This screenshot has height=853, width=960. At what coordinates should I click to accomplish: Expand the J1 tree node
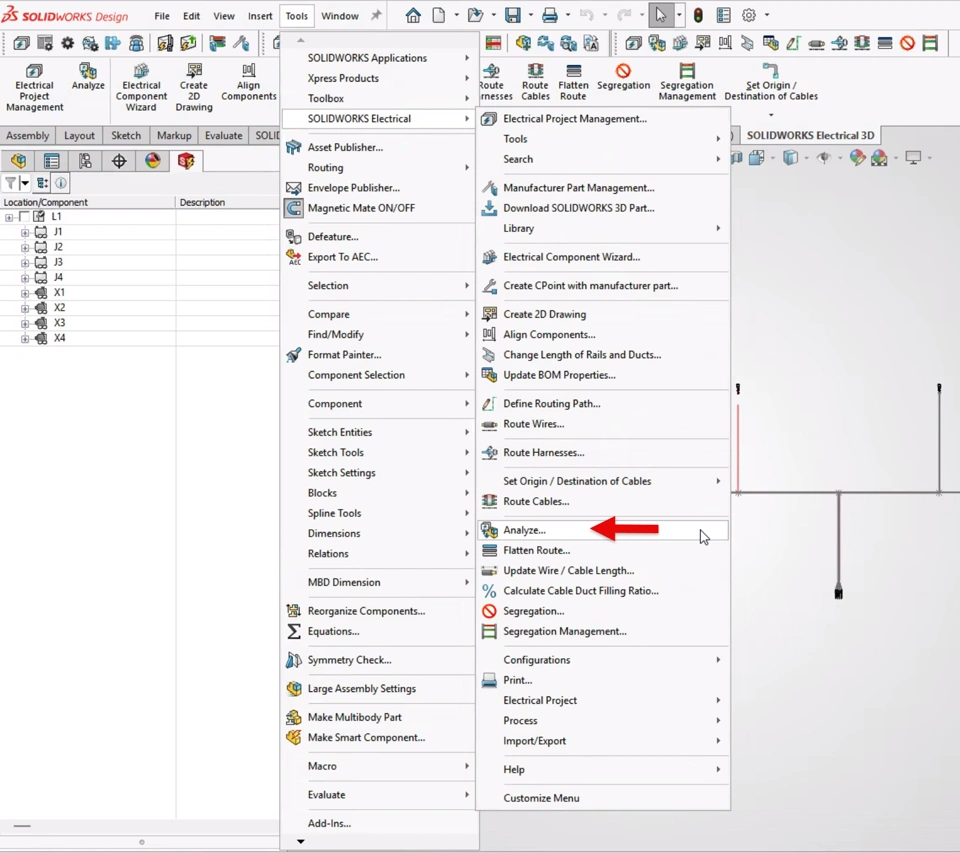24,232
